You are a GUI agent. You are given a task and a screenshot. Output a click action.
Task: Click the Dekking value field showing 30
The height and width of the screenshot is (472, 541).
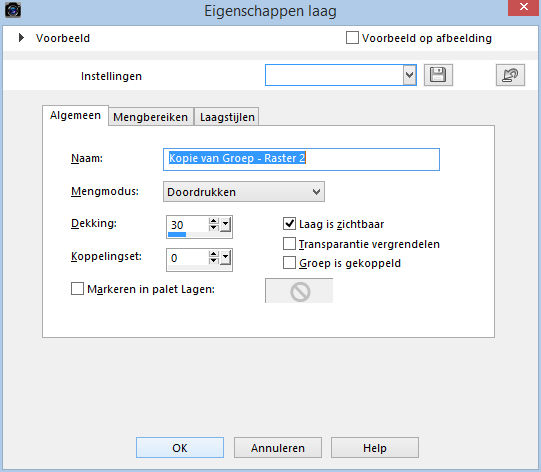[x=188, y=225]
